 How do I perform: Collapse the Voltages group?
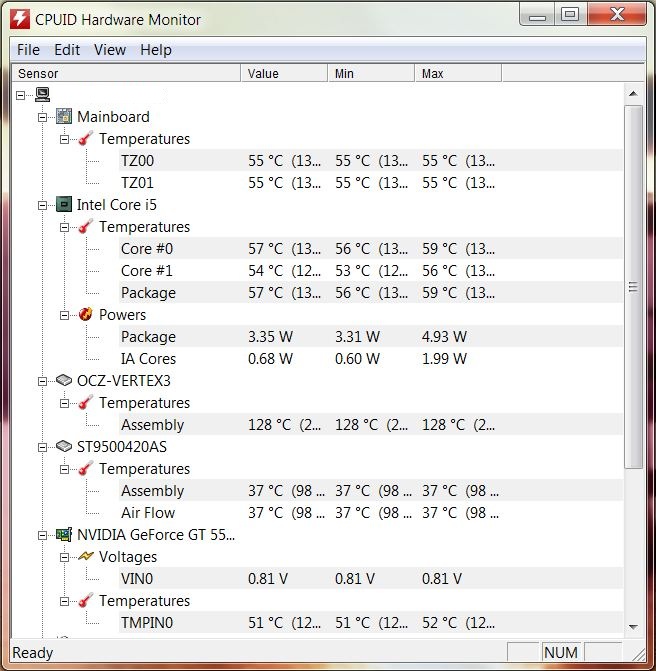tap(64, 557)
